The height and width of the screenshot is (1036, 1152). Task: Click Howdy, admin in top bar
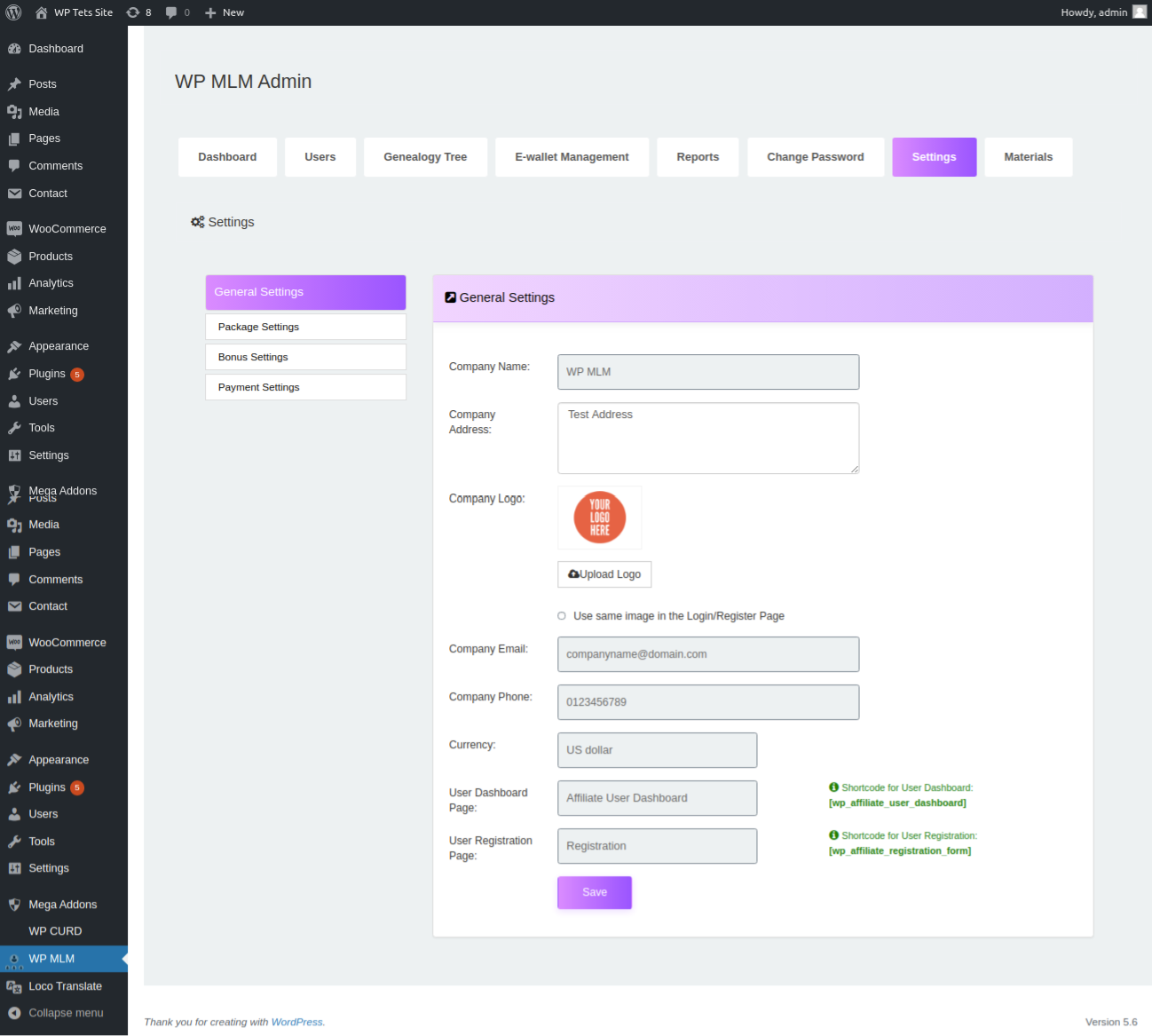pyautogui.click(x=1093, y=12)
